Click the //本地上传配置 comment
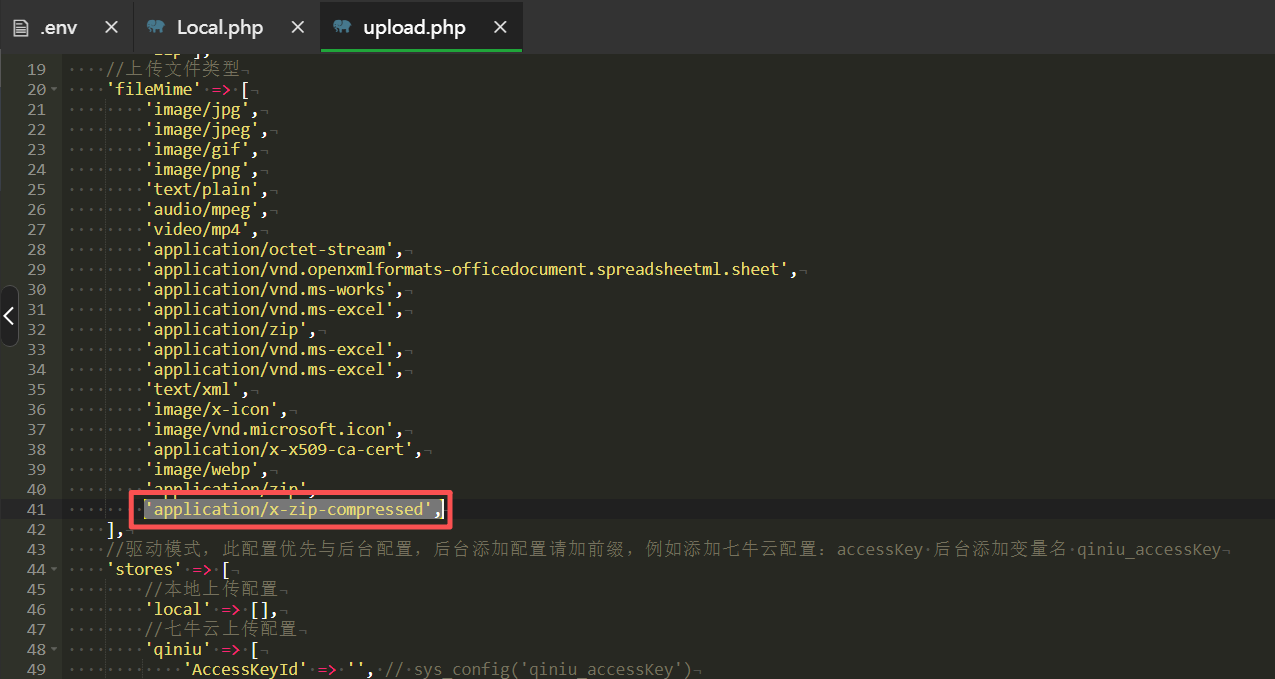1275x679 pixels. pyautogui.click(x=211, y=589)
